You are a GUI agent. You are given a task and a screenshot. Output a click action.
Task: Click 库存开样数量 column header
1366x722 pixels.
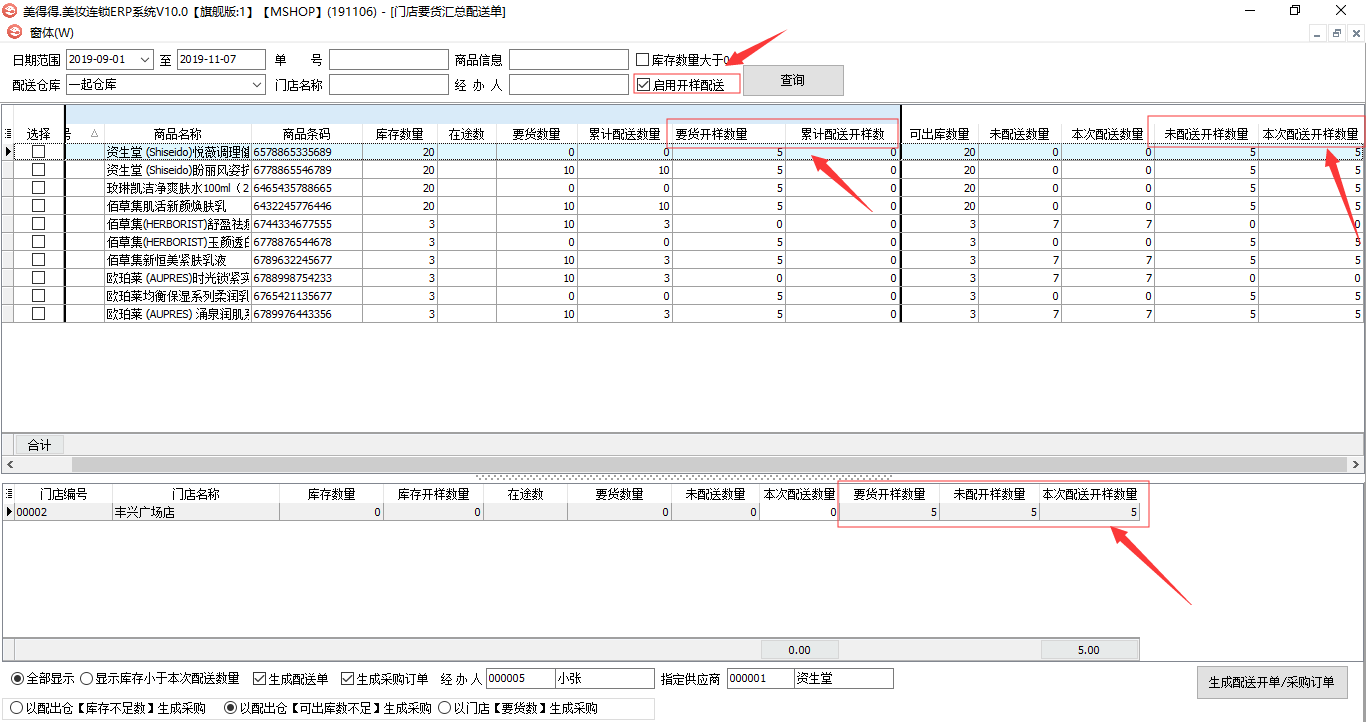tap(433, 494)
